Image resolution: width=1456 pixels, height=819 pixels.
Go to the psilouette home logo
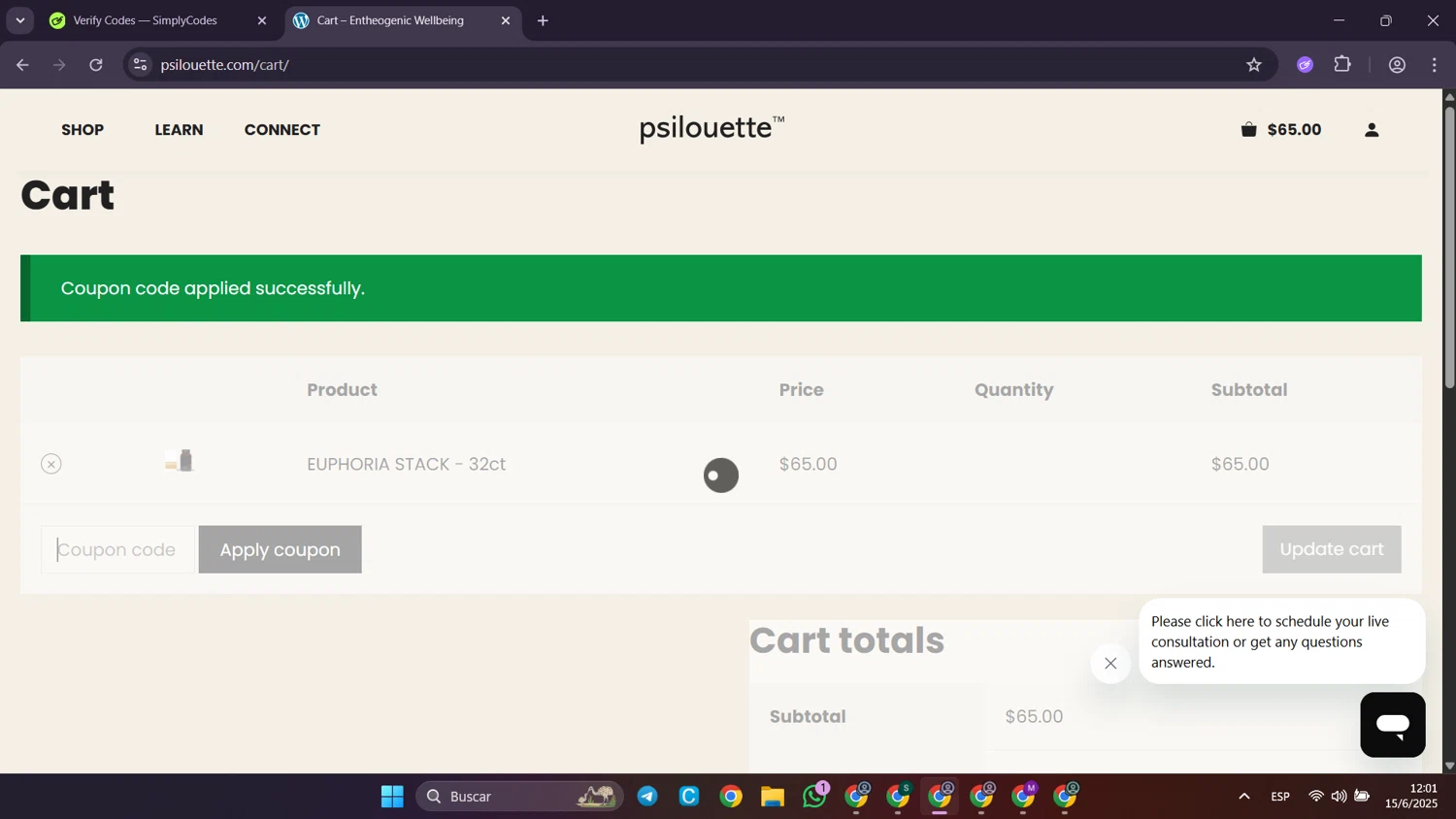pos(711,128)
